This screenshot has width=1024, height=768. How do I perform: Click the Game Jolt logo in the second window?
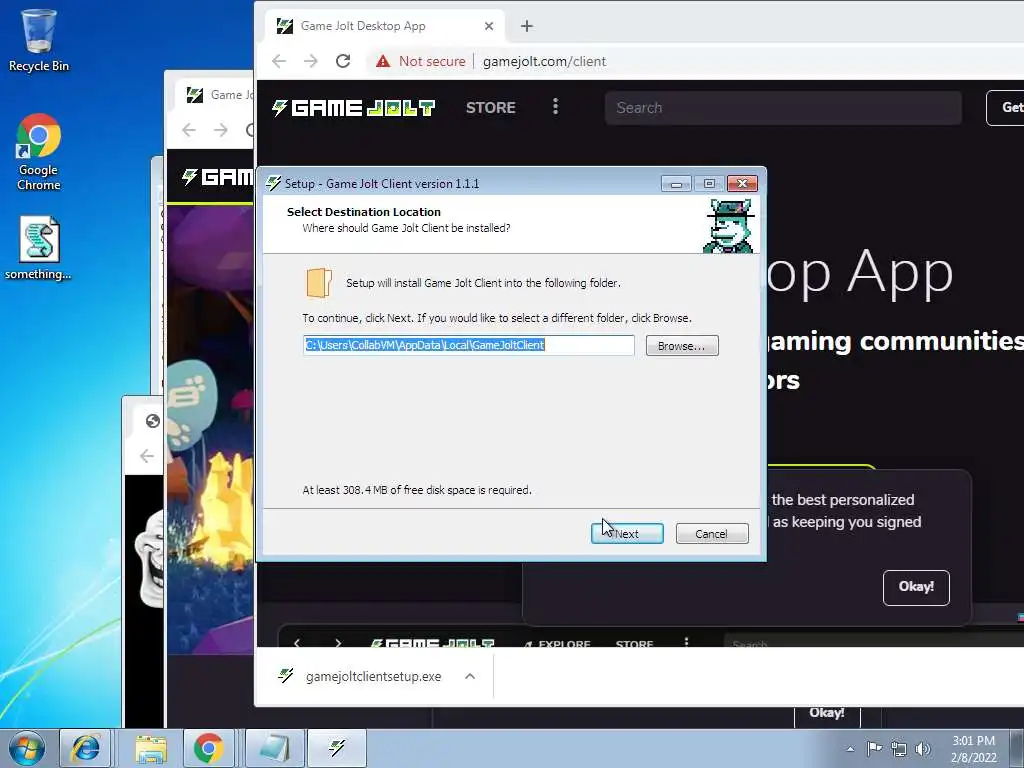click(x=217, y=177)
